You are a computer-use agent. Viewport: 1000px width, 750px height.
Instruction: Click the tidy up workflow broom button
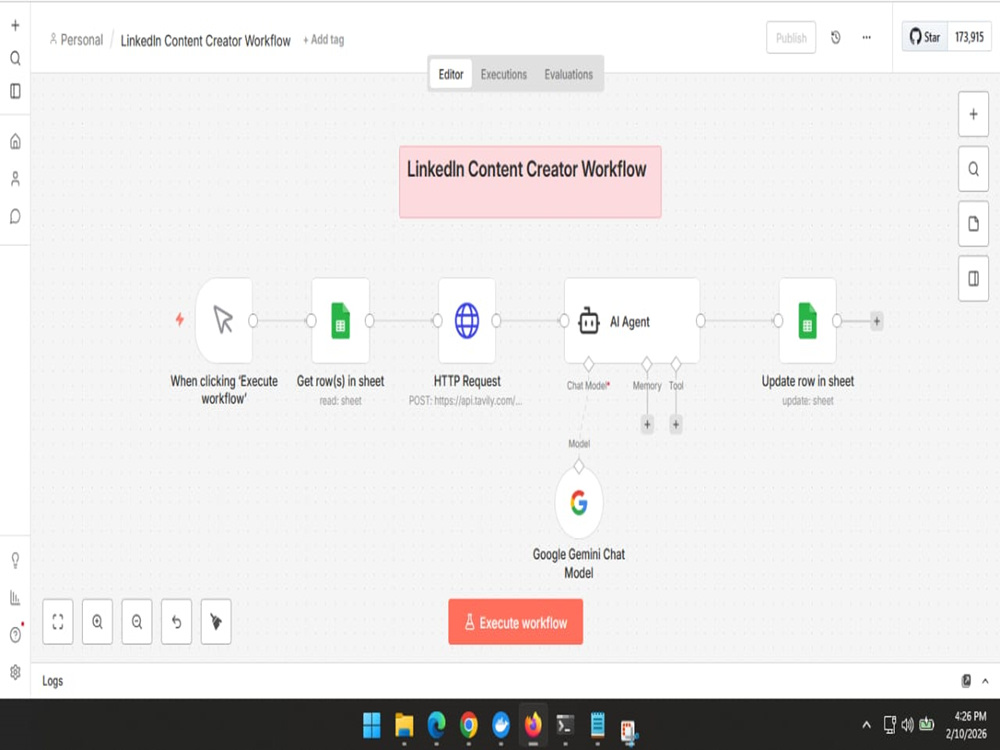point(216,622)
